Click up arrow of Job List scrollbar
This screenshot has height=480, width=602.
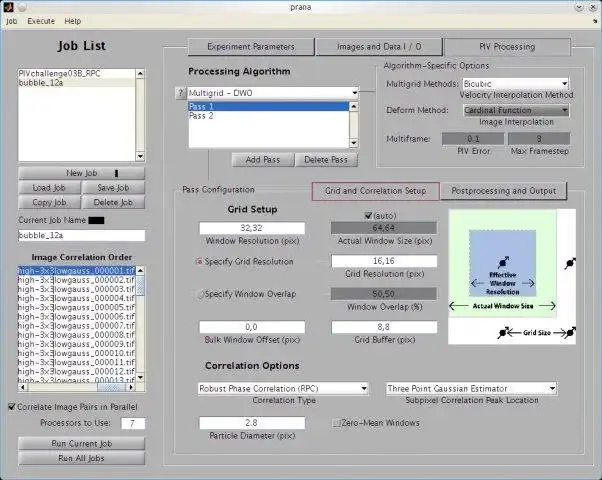(140, 73)
